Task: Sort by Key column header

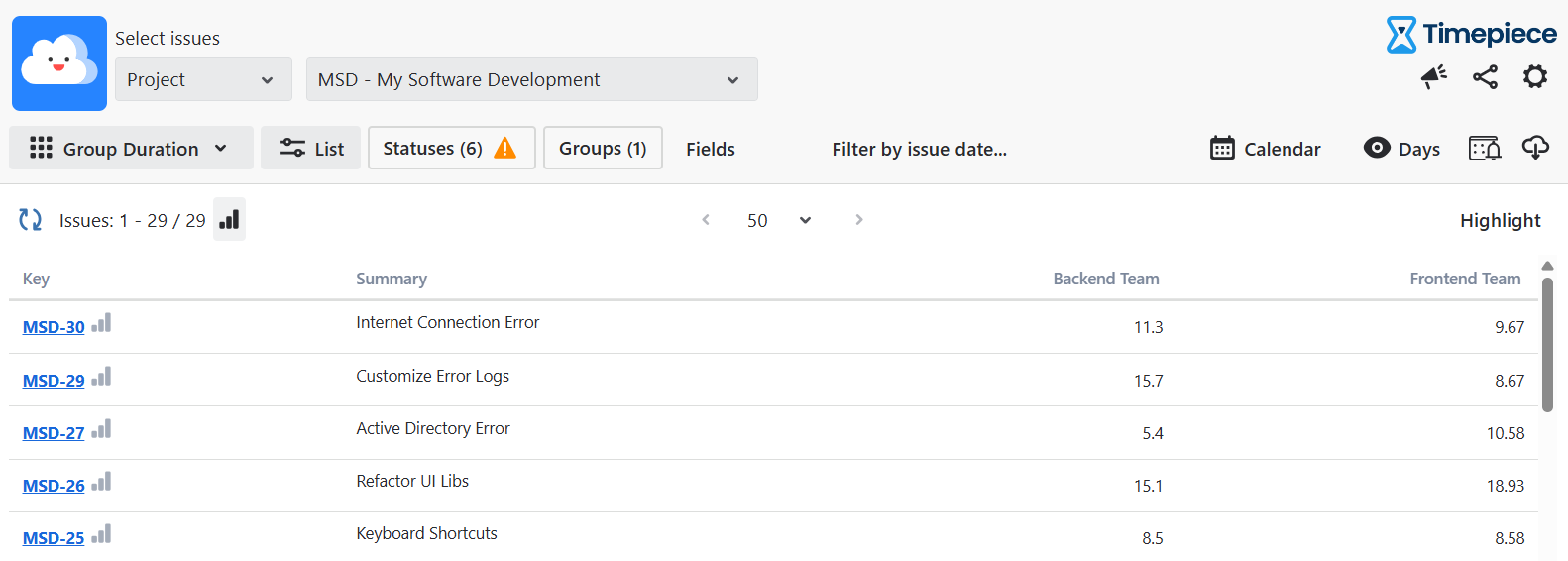Action: (x=36, y=279)
